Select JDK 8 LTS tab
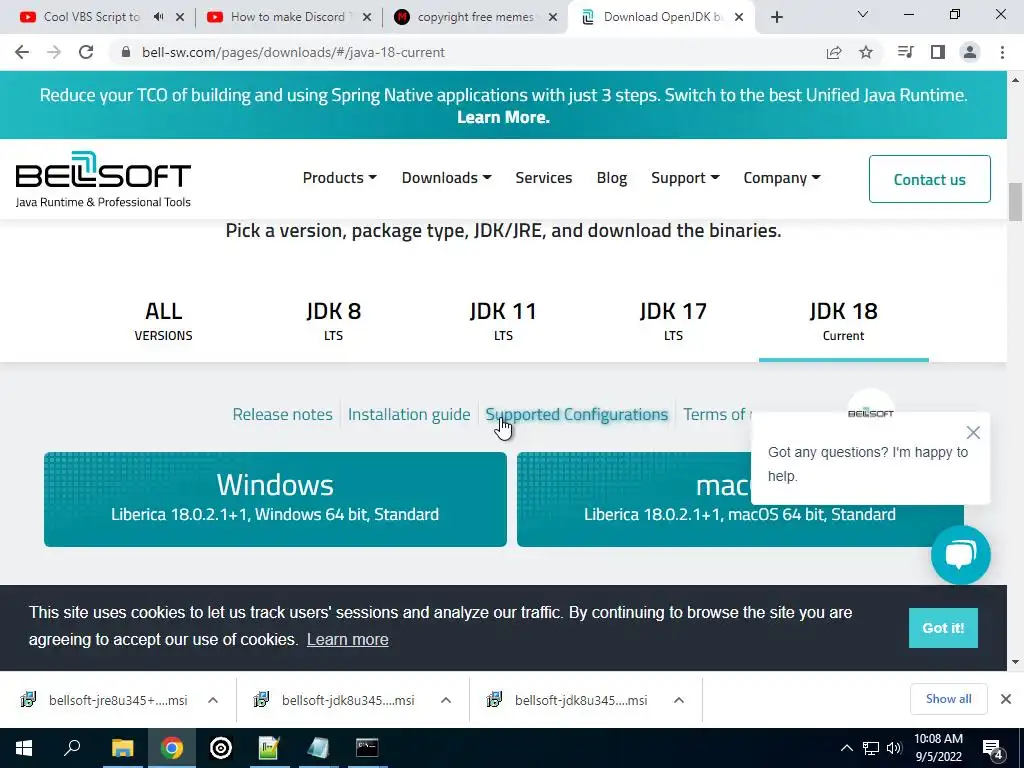The width and height of the screenshot is (1024, 768). [x=333, y=321]
